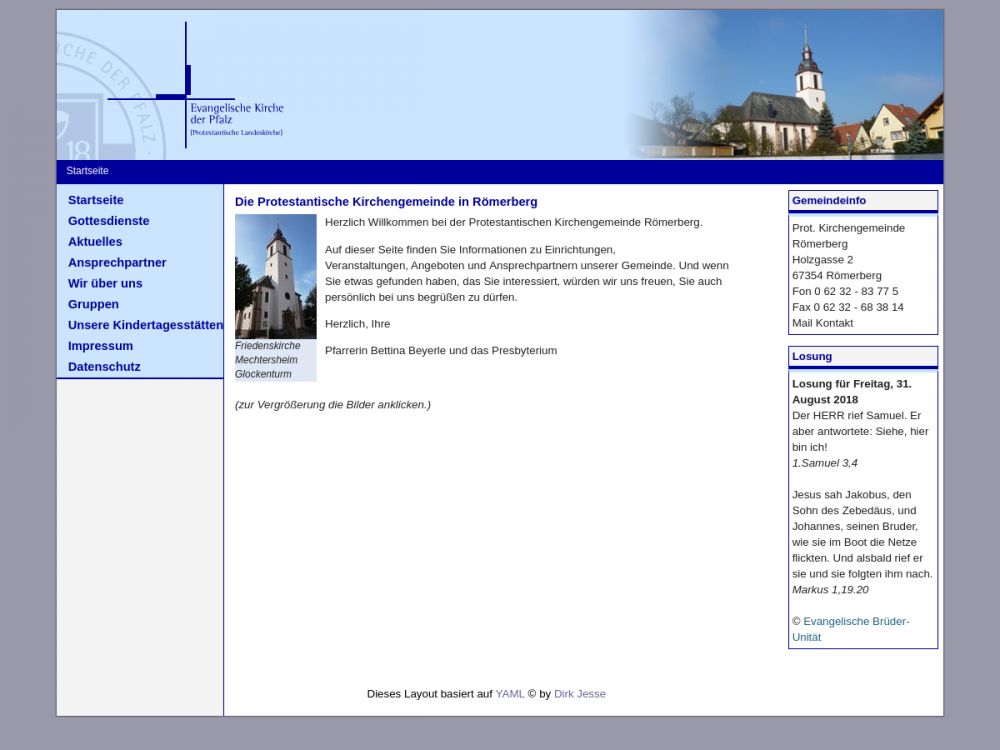Open Ansprechpartner in the sidebar
The height and width of the screenshot is (750, 1000).
pos(117,263)
